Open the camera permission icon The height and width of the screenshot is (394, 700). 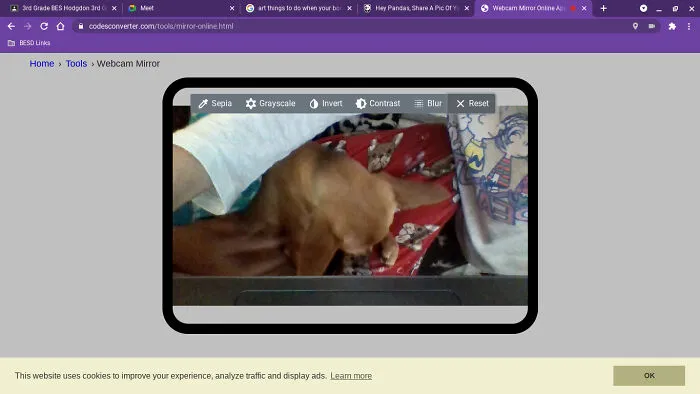652,26
